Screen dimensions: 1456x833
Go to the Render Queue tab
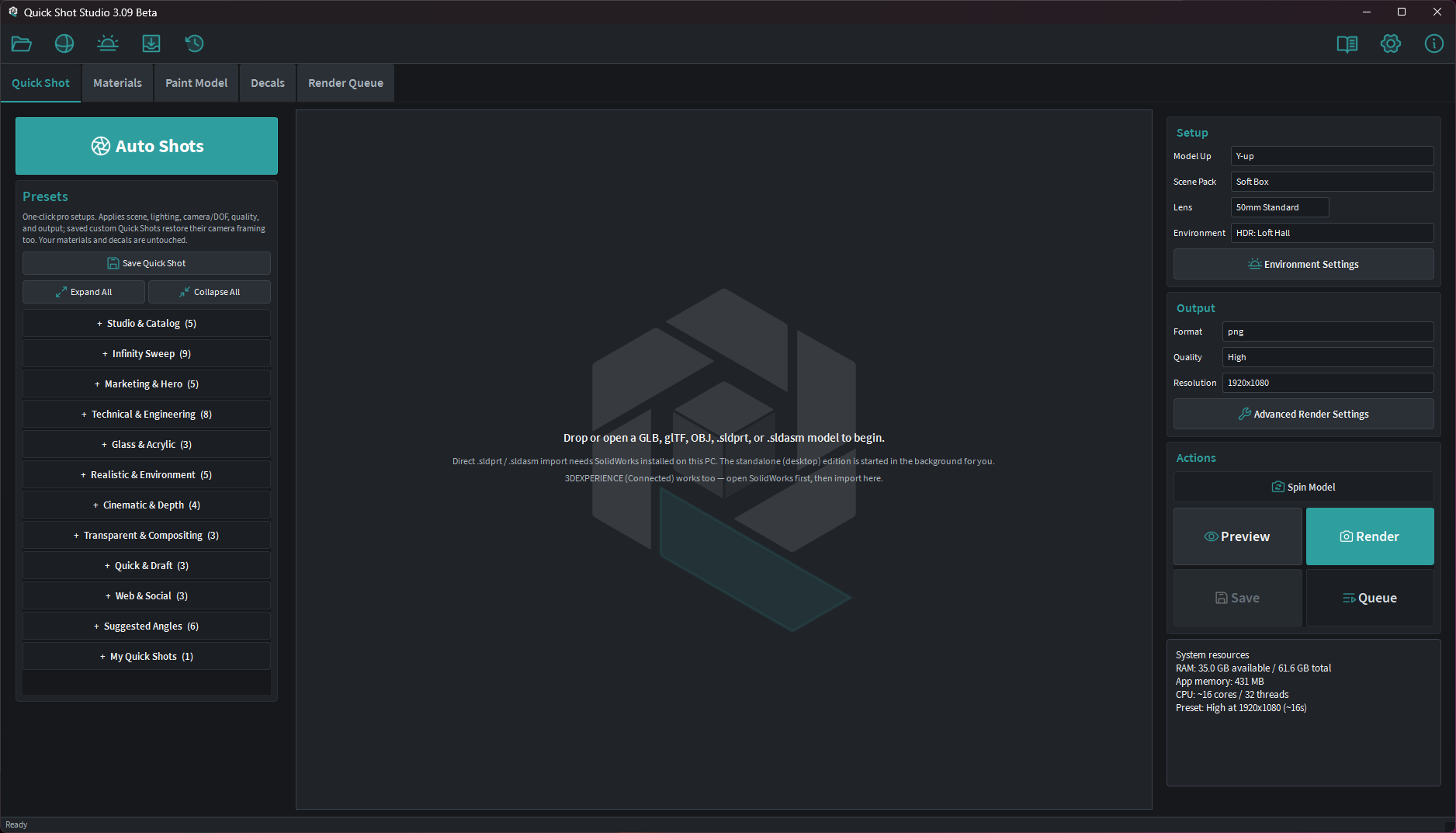tap(345, 83)
